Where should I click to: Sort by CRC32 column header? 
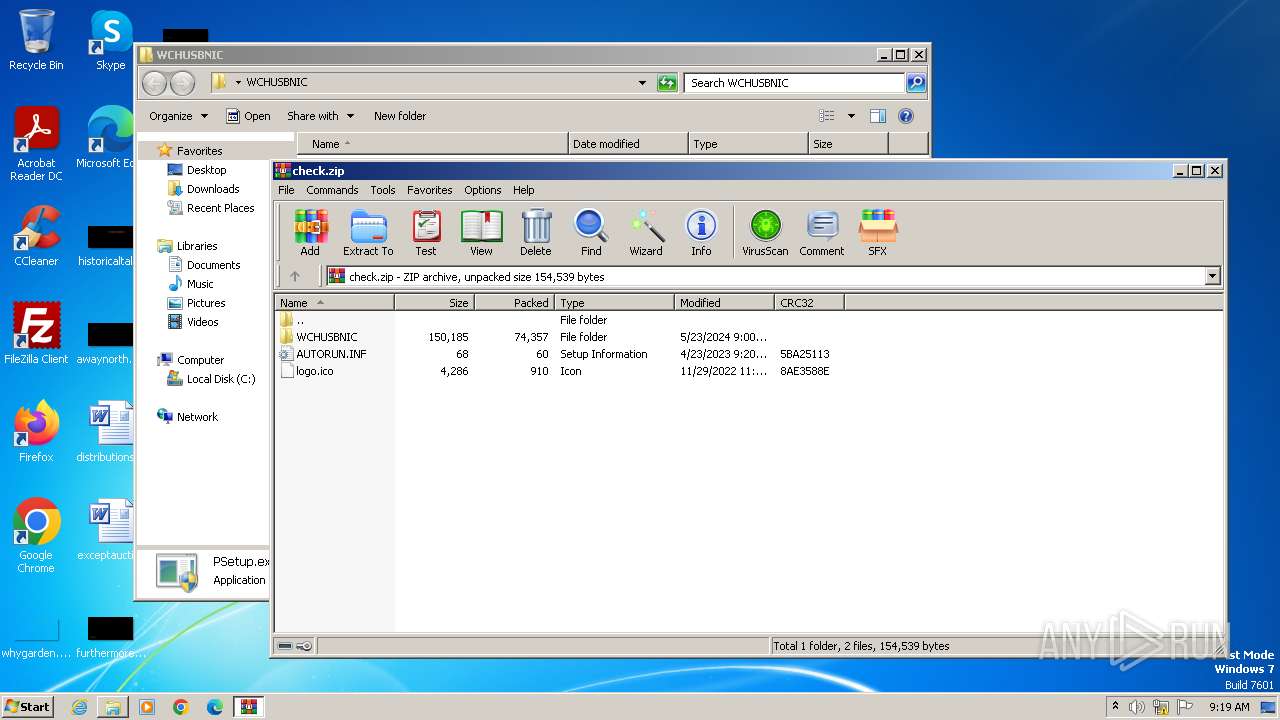coord(810,302)
